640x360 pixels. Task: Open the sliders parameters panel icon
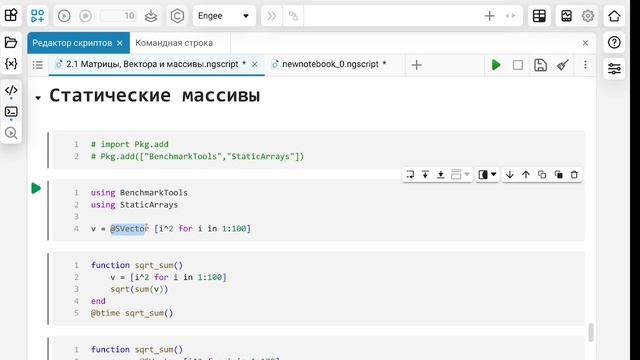614,68
